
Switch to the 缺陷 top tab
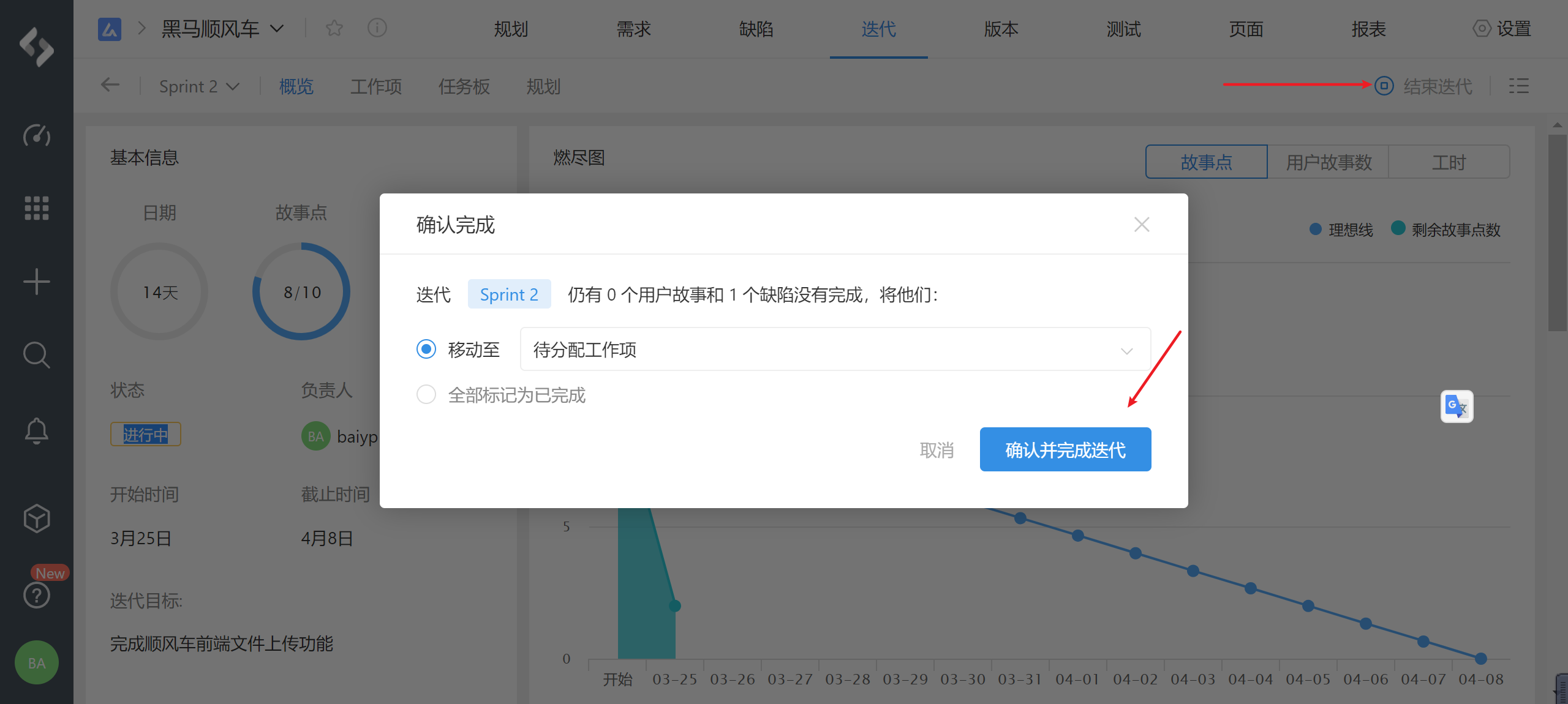point(756,29)
